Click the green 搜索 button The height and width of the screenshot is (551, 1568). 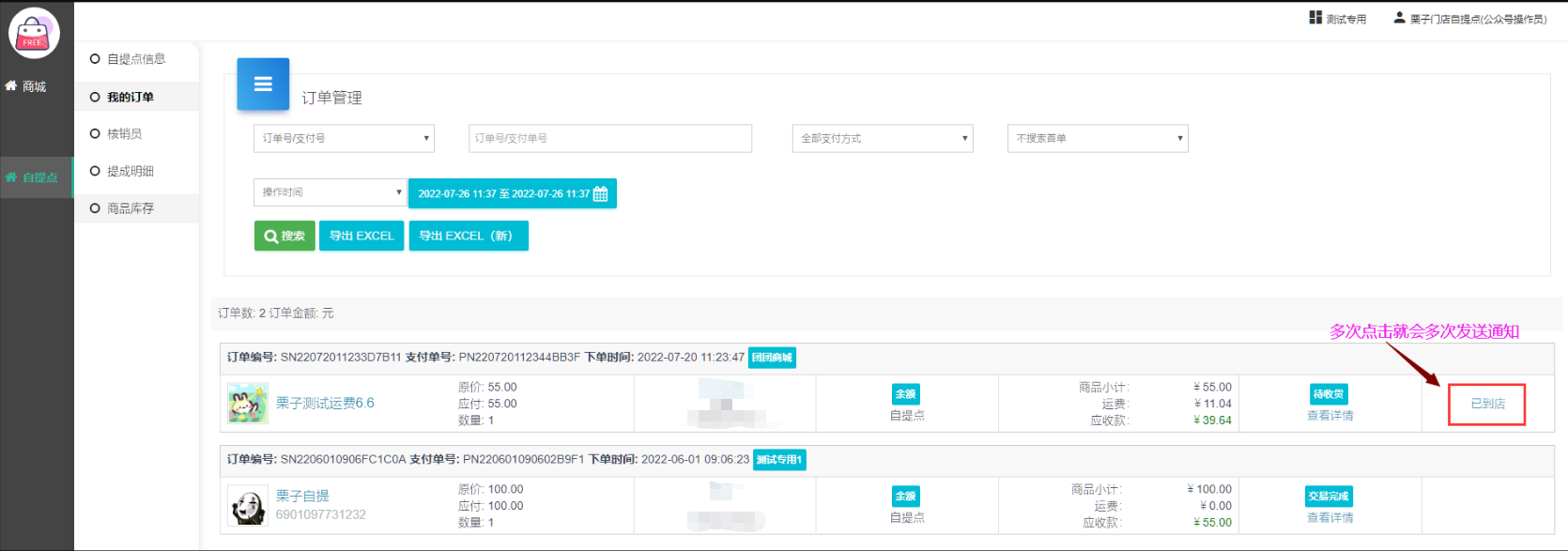coord(284,236)
